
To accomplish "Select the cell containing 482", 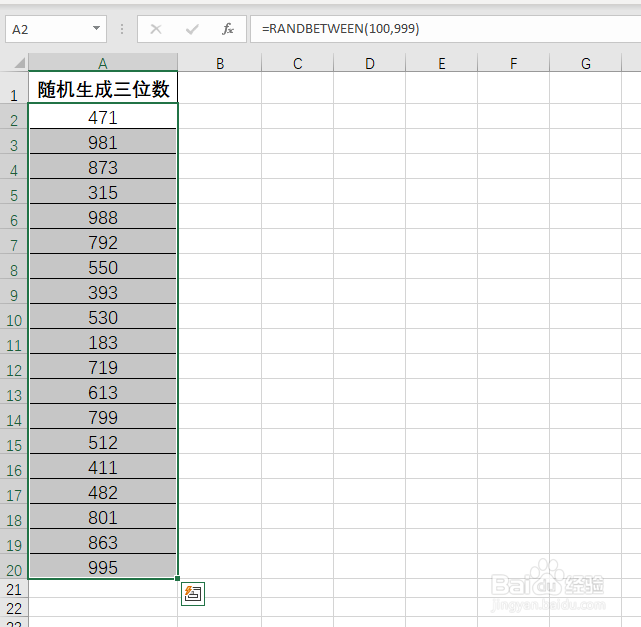I will click(x=103, y=492).
